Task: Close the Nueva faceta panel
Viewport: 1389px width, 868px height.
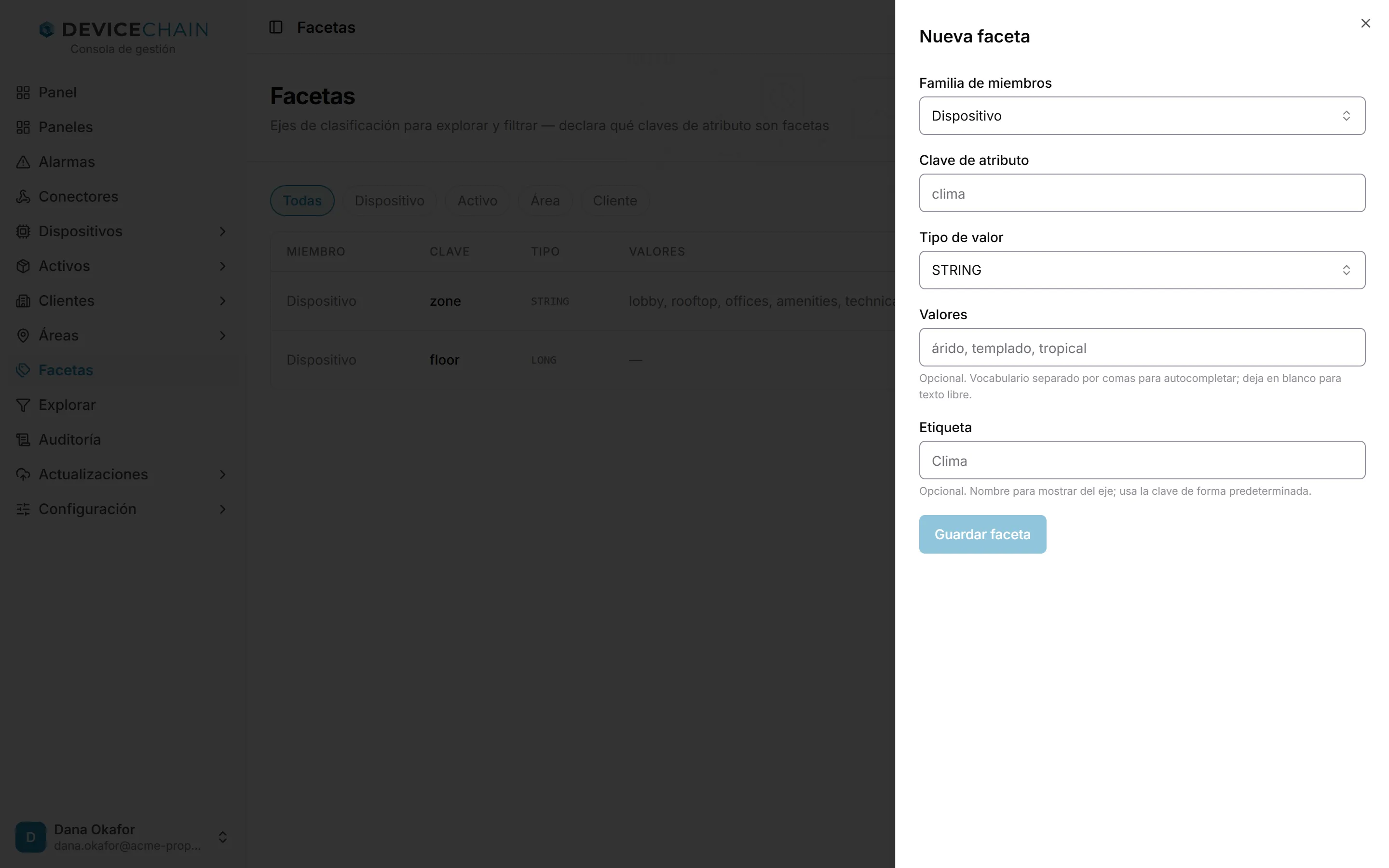Action: tap(1365, 23)
